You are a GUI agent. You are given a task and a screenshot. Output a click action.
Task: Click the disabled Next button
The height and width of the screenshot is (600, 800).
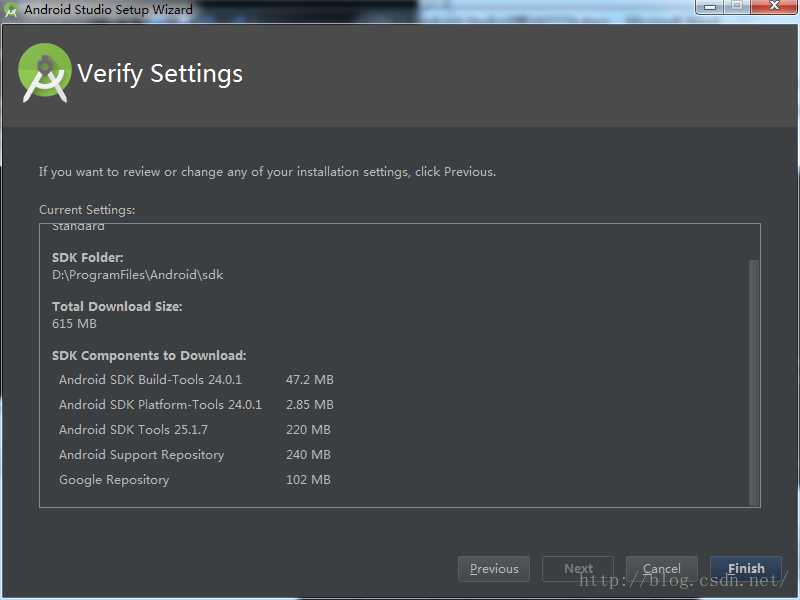(x=578, y=568)
